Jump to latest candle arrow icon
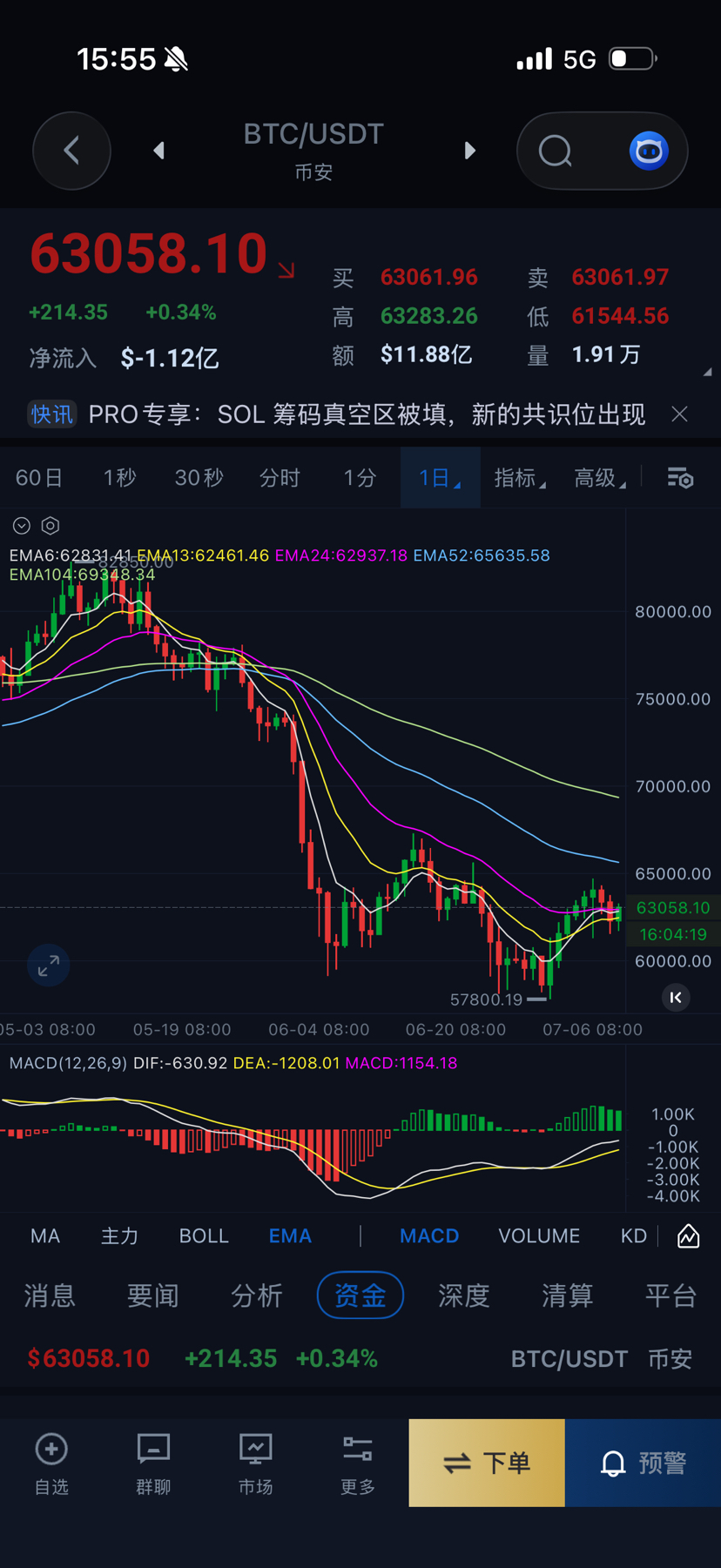 (x=676, y=998)
